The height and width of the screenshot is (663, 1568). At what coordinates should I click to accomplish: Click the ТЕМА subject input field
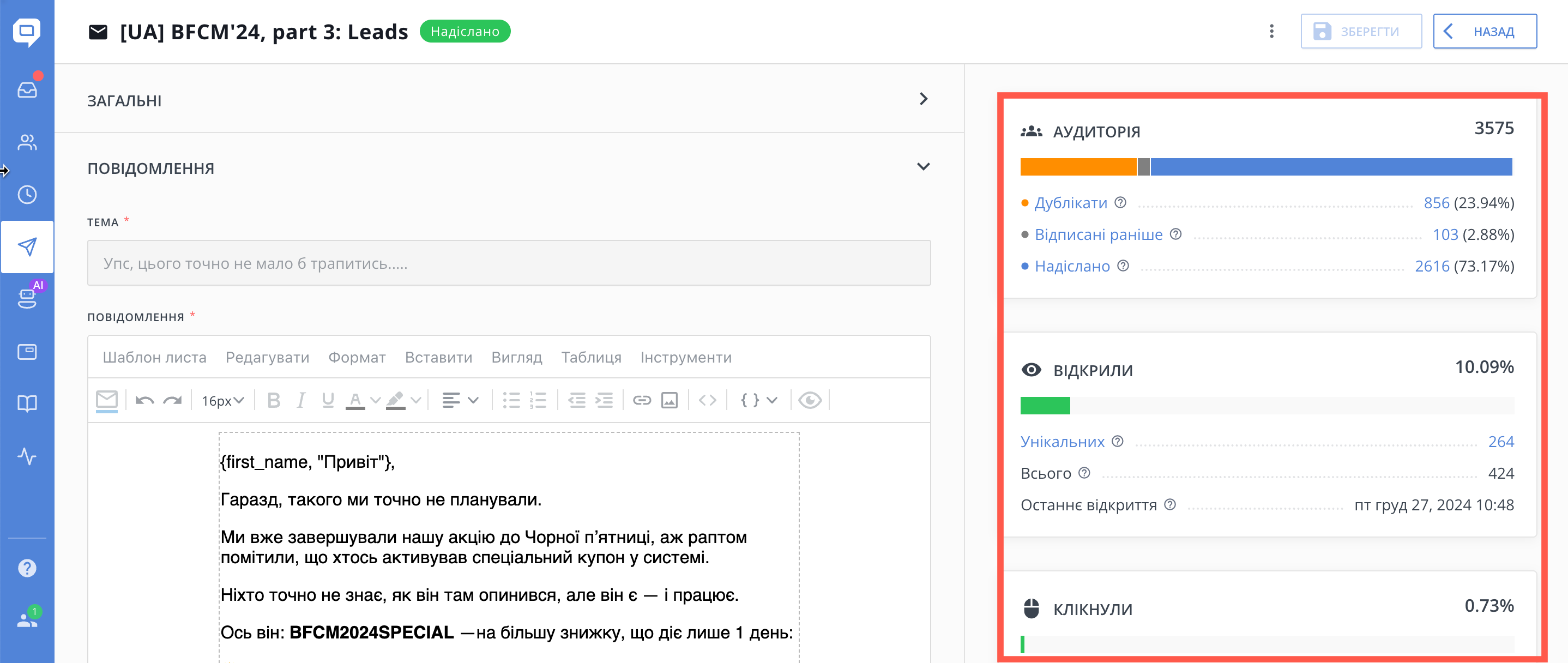pos(509,263)
